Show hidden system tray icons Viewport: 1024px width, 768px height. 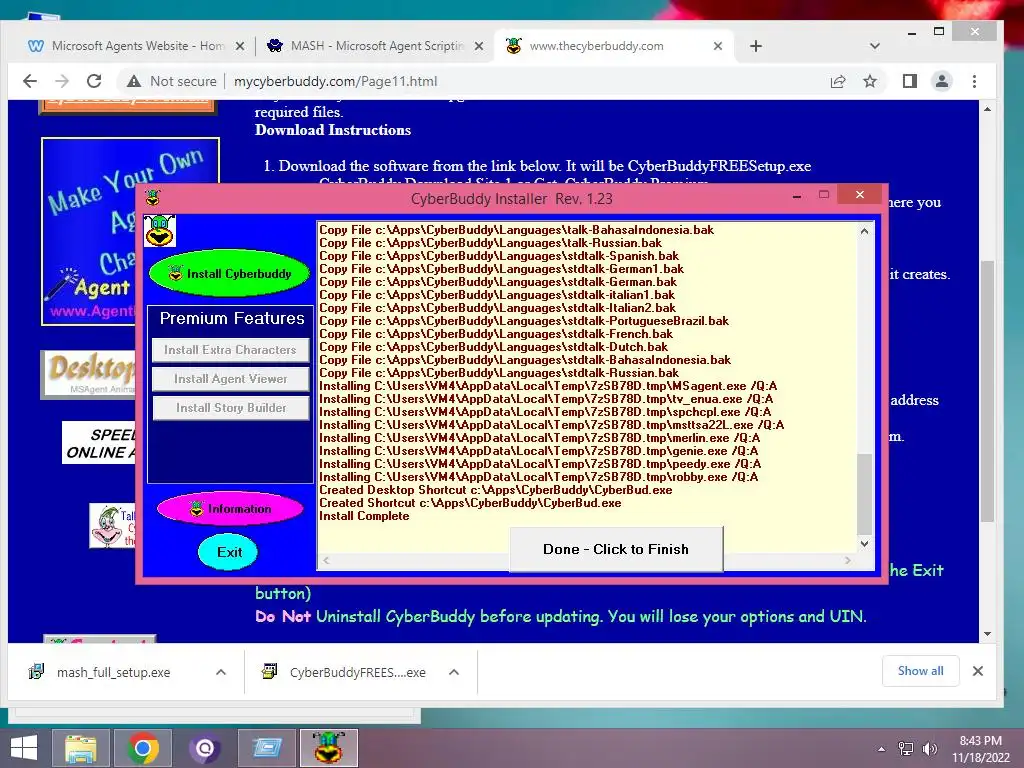[882, 749]
